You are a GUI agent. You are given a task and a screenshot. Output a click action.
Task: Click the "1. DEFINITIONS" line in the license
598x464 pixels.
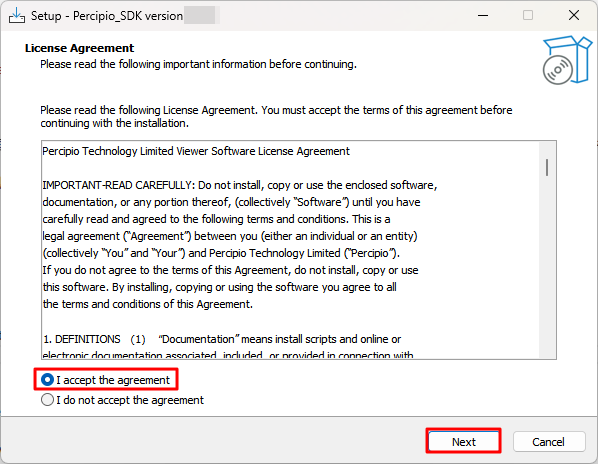(222, 339)
